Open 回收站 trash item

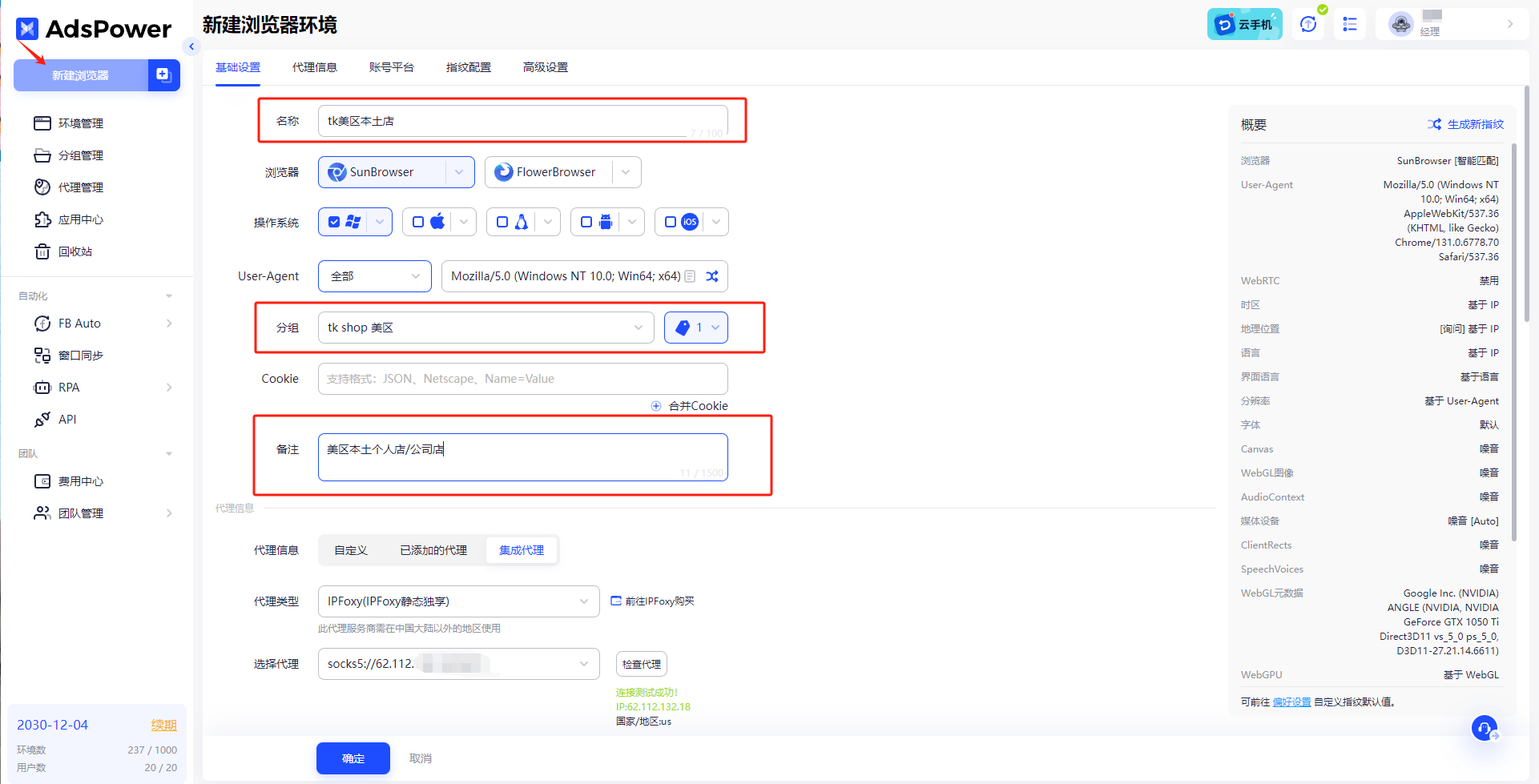(75, 251)
